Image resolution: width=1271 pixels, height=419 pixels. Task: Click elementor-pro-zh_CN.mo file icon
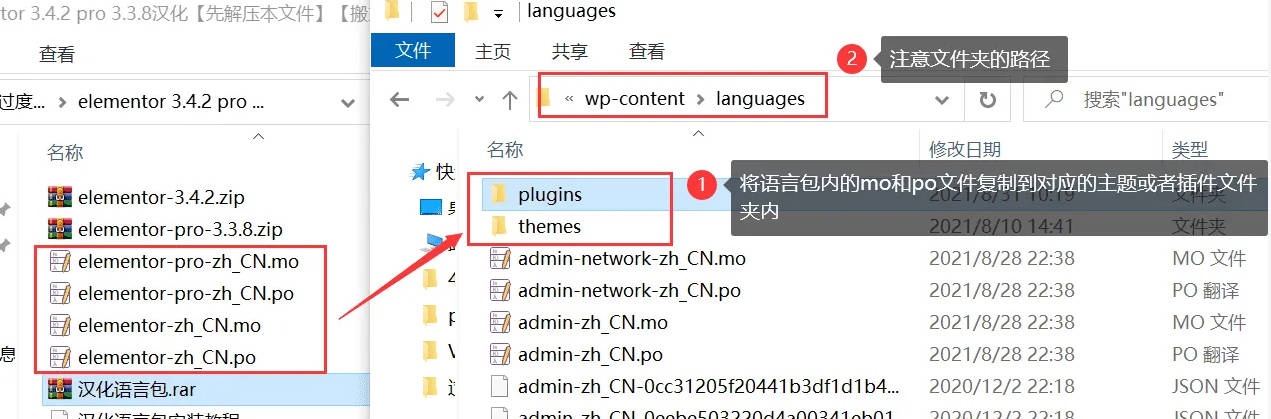60,261
